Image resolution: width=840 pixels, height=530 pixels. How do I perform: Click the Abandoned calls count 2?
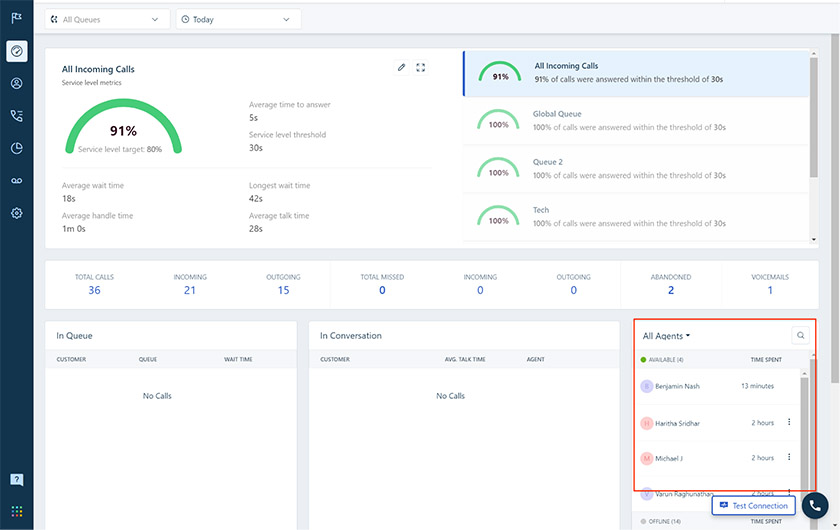671,290
